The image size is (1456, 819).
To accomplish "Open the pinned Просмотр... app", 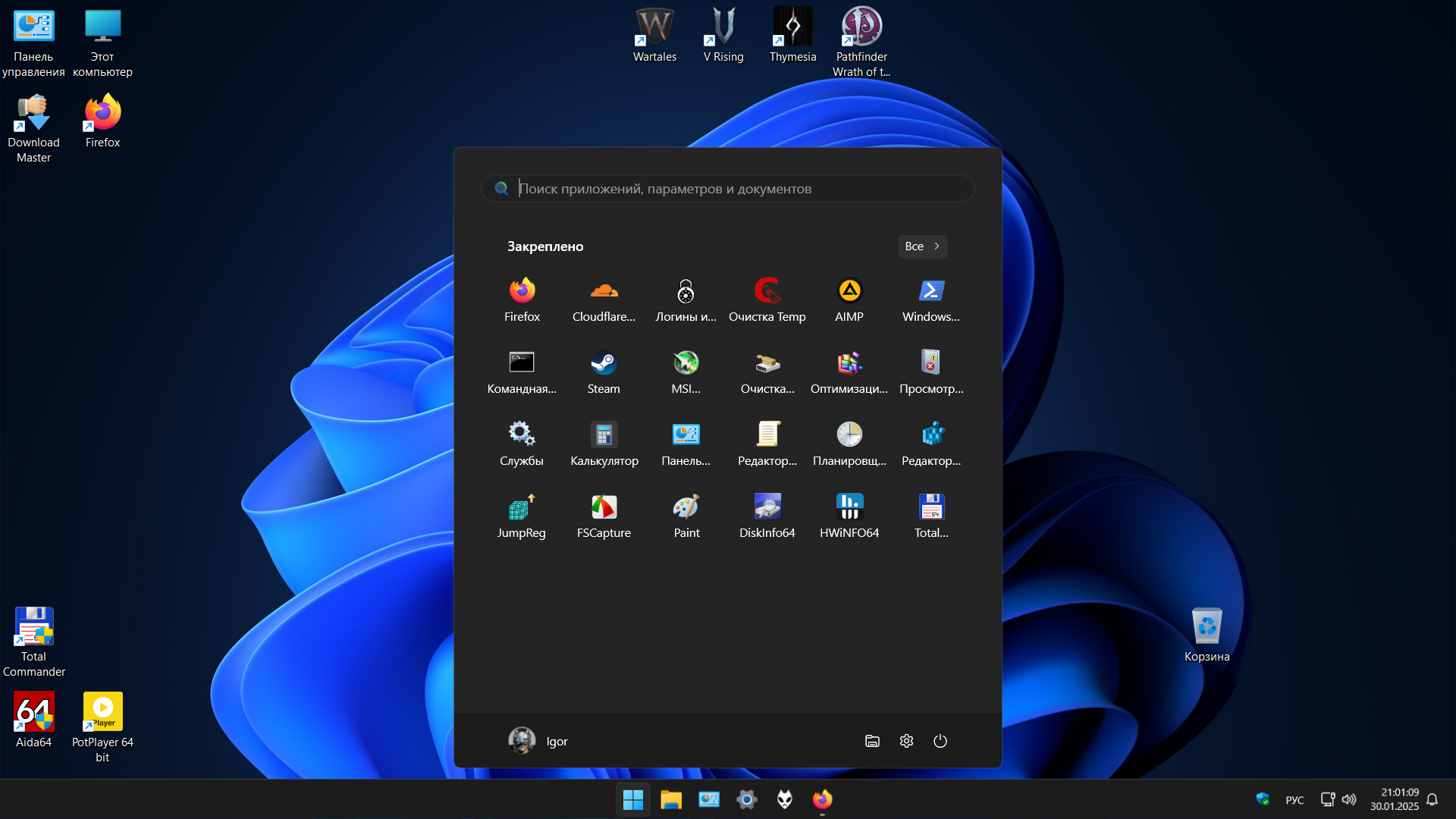I will click(x=931, y=372).
